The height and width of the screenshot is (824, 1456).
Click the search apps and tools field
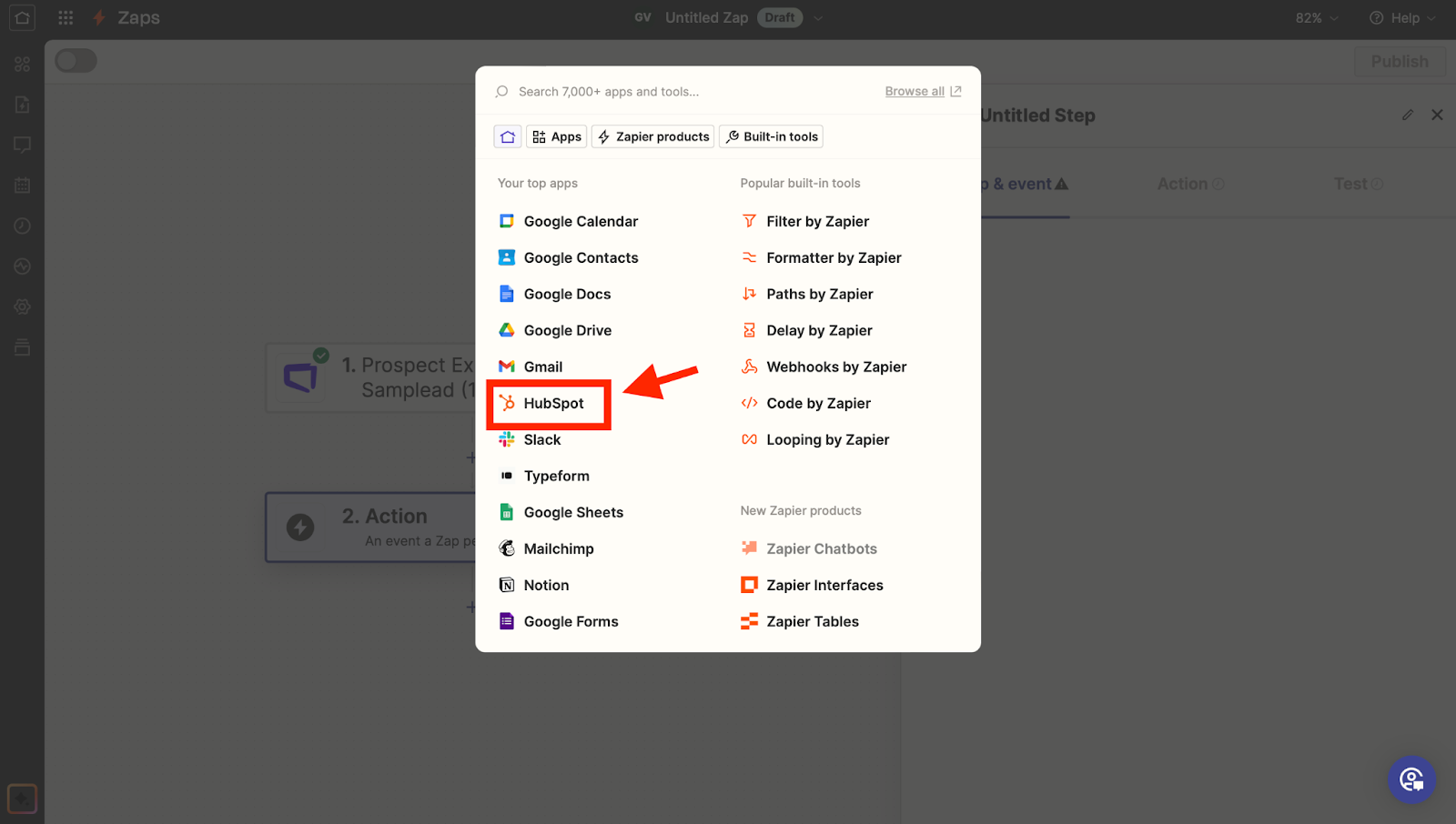click(x=682, y=92)
